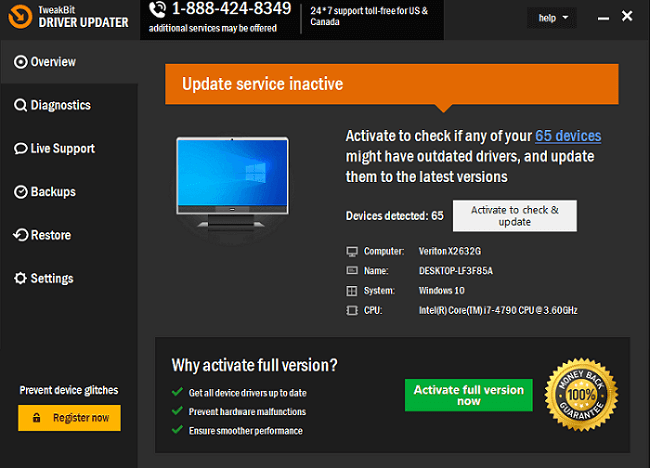This screenshot has height=468, width=650.
Task: Click Activate full version now button
Action: tap(468, 395)
